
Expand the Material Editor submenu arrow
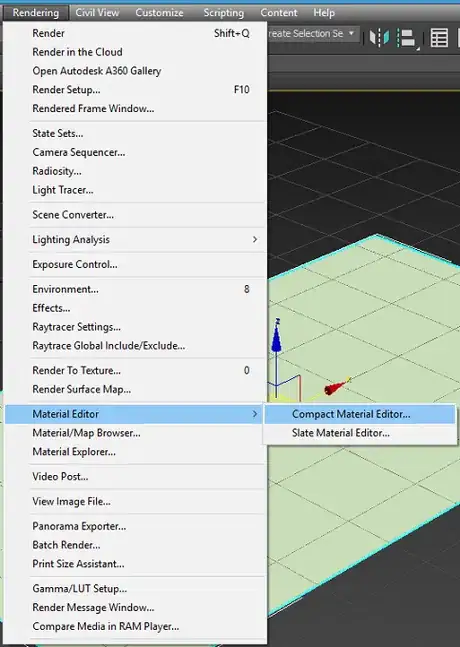point(255,414)
